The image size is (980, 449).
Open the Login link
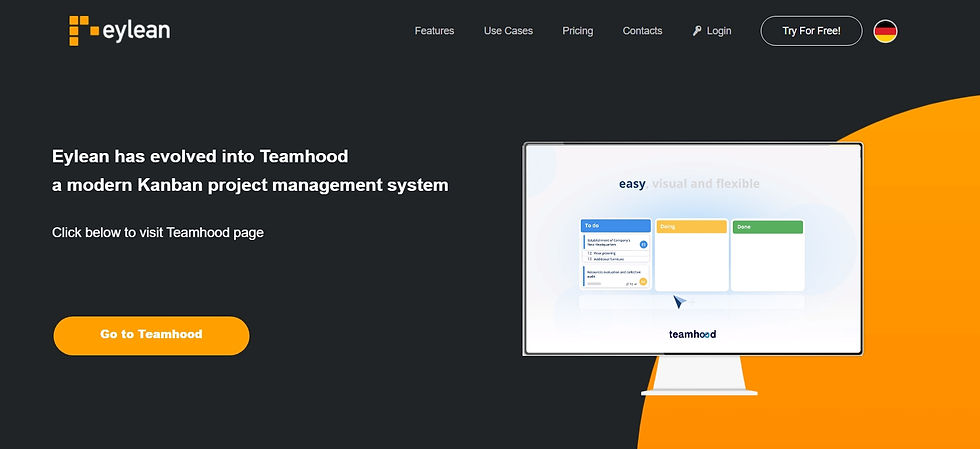(719, 31)
